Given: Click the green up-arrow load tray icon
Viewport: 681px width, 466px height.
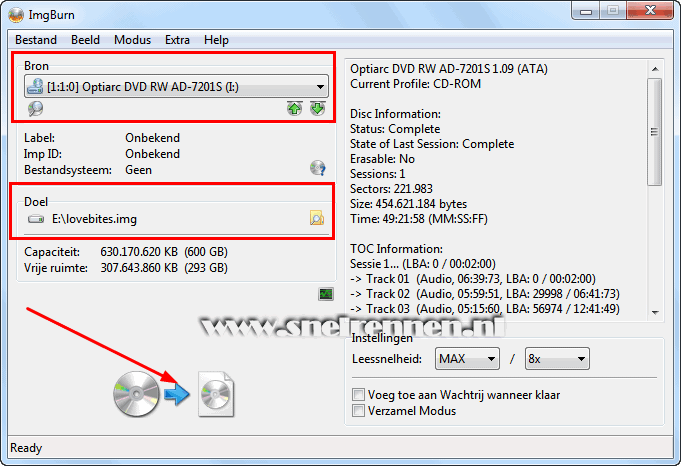Looking at the screenshot, I should tap(294, 109).
